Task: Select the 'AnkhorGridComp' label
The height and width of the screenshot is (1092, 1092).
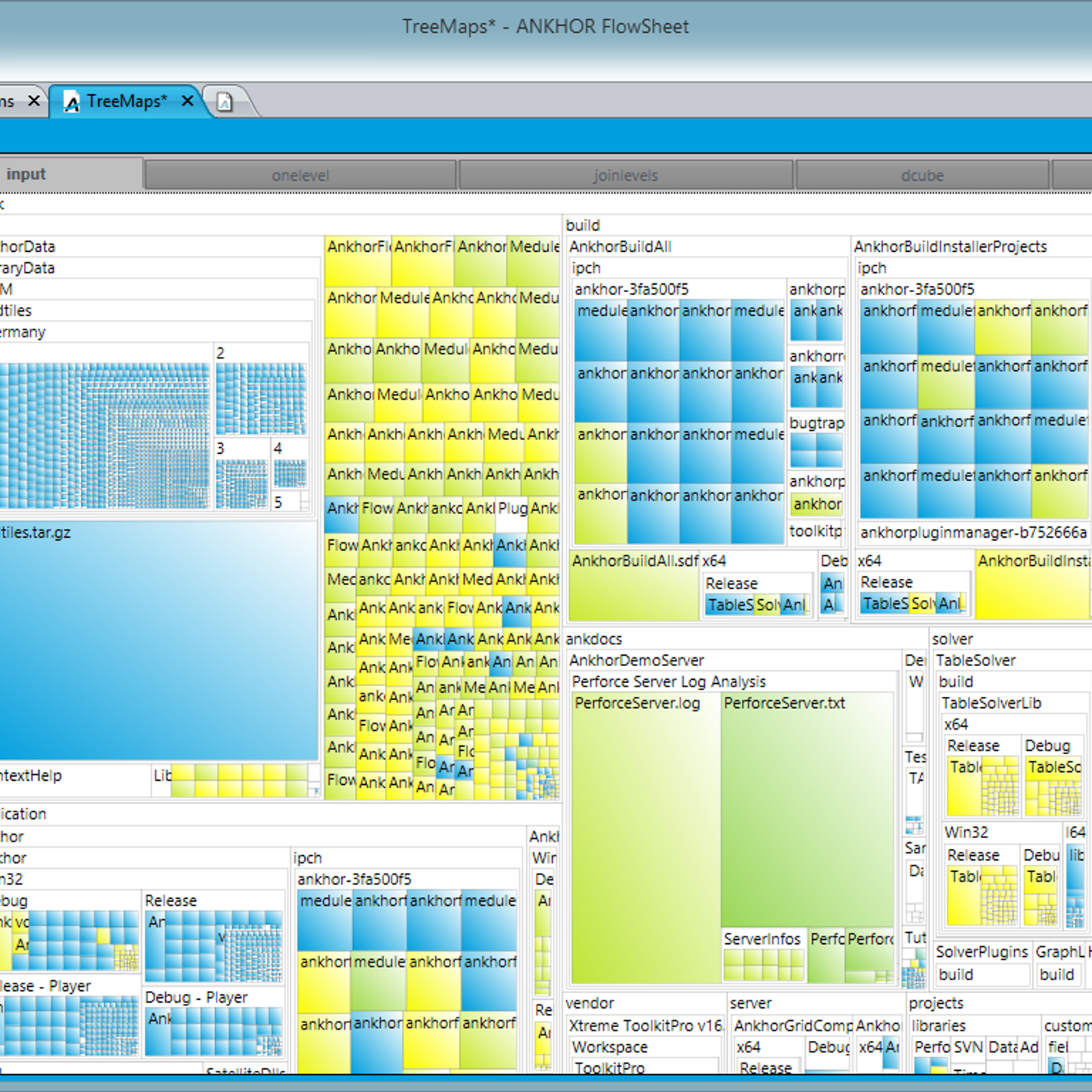Action: tap(793, 1026)
